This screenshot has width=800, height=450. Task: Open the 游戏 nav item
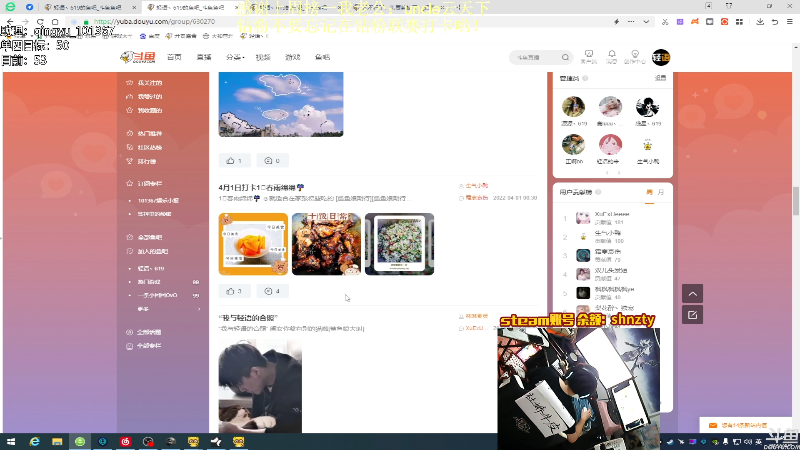[x=292, y=57]
